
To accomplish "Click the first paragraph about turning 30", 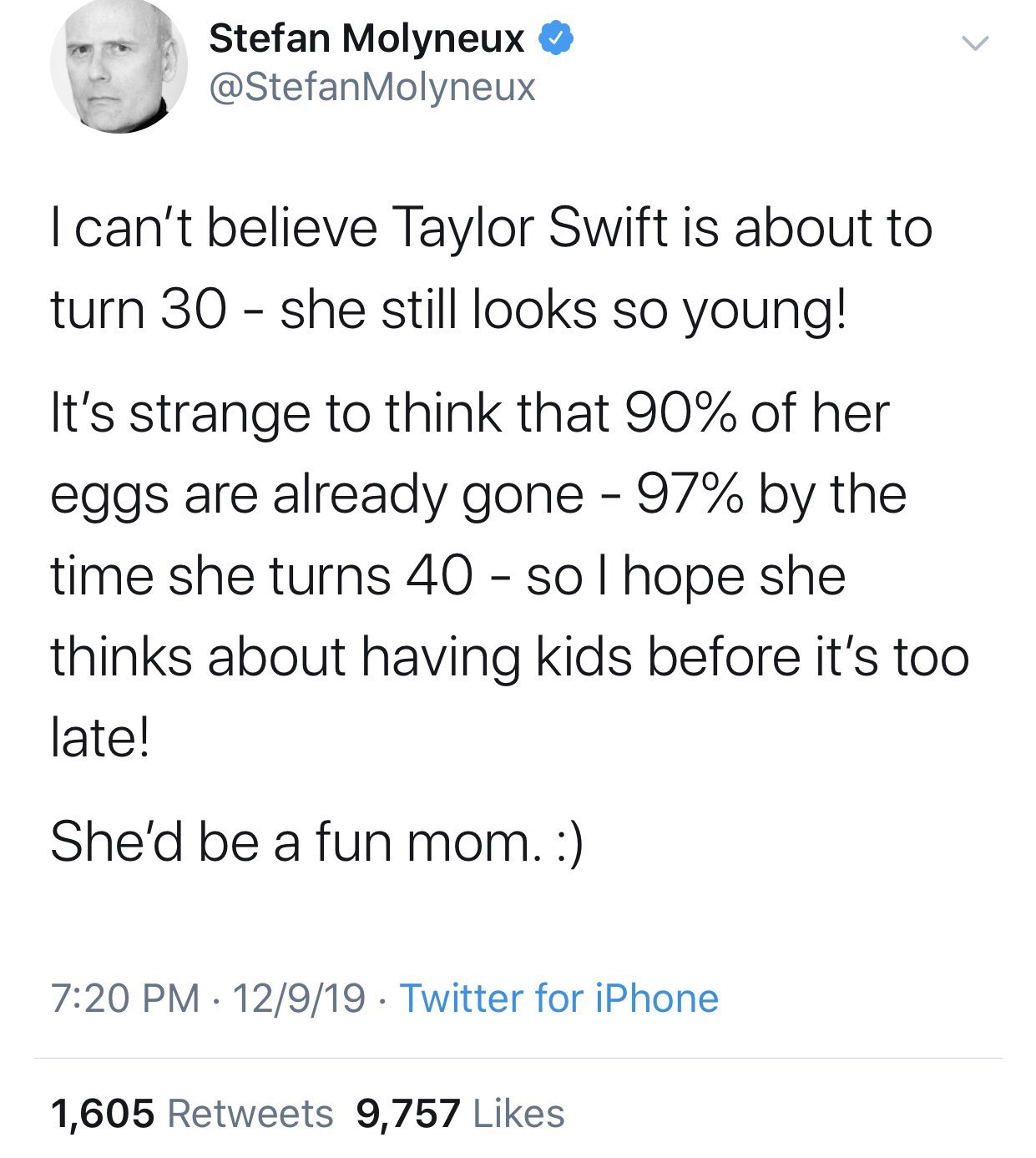I will (491, 267).
